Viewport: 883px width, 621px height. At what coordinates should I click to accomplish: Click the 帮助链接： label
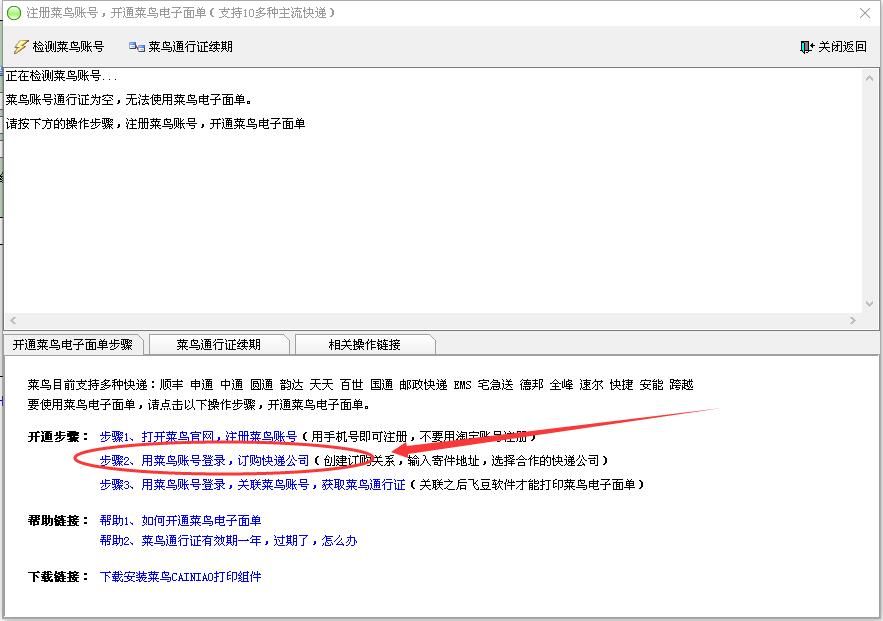[x=58, y=520]
